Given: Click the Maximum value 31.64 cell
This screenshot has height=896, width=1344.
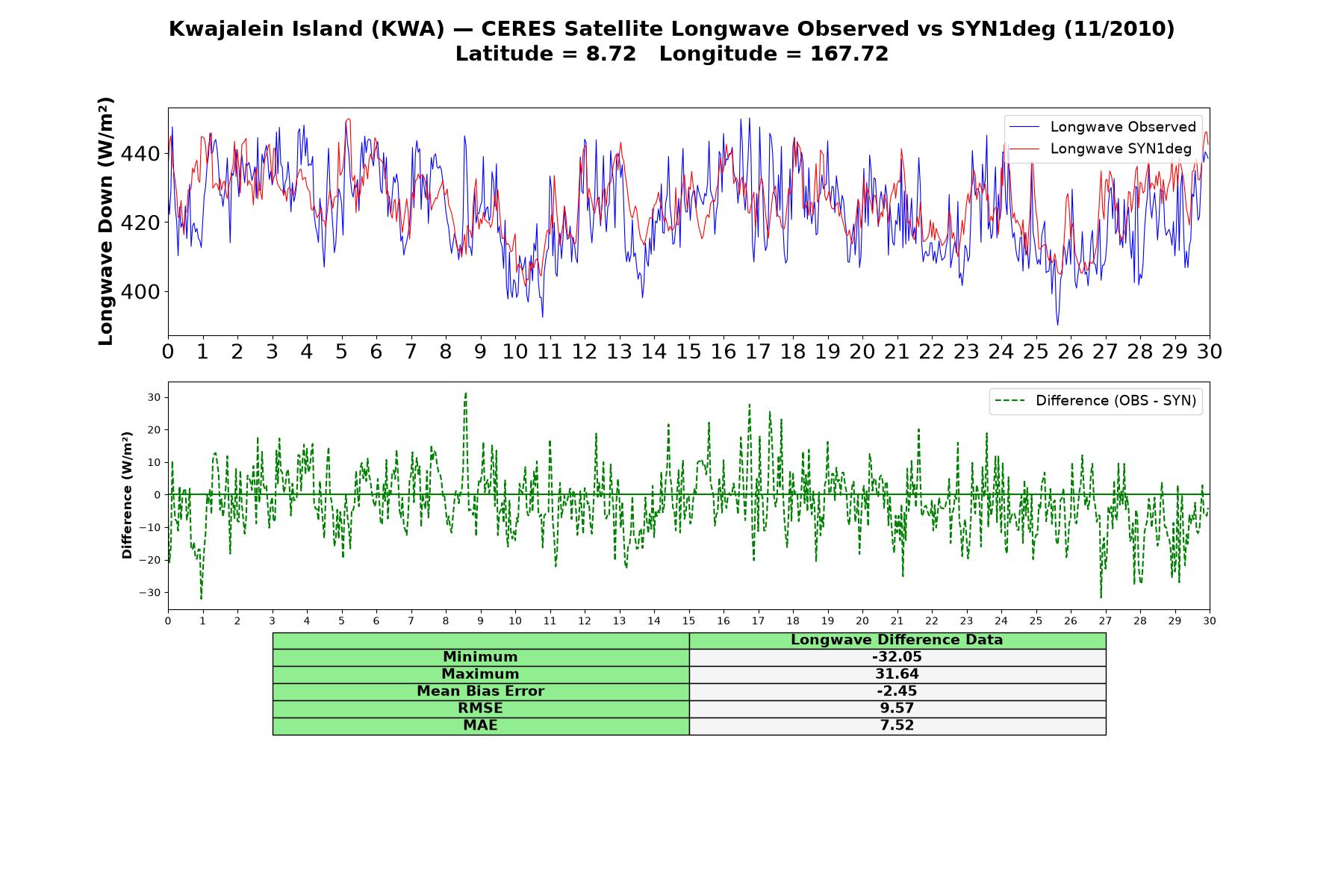Looking at the screenshot, I should point(897,674).
